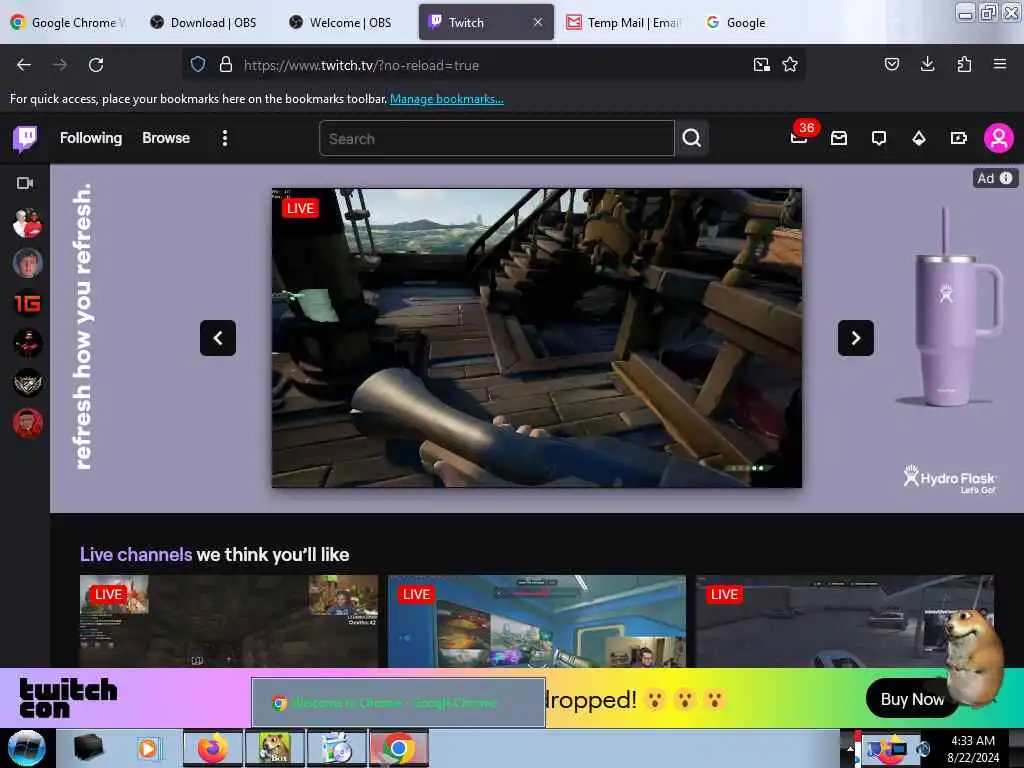Show the previous carousel stream

point(218,338)
